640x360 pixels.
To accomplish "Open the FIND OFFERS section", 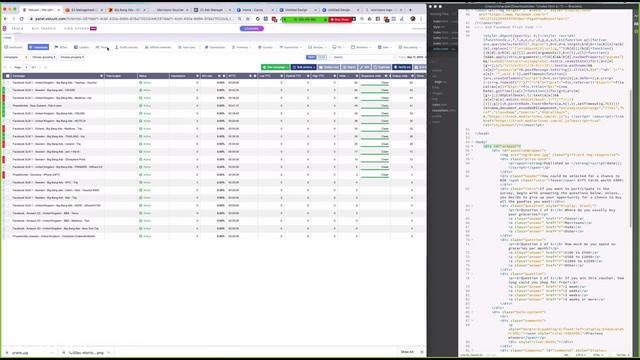I will tap(76, 29).
